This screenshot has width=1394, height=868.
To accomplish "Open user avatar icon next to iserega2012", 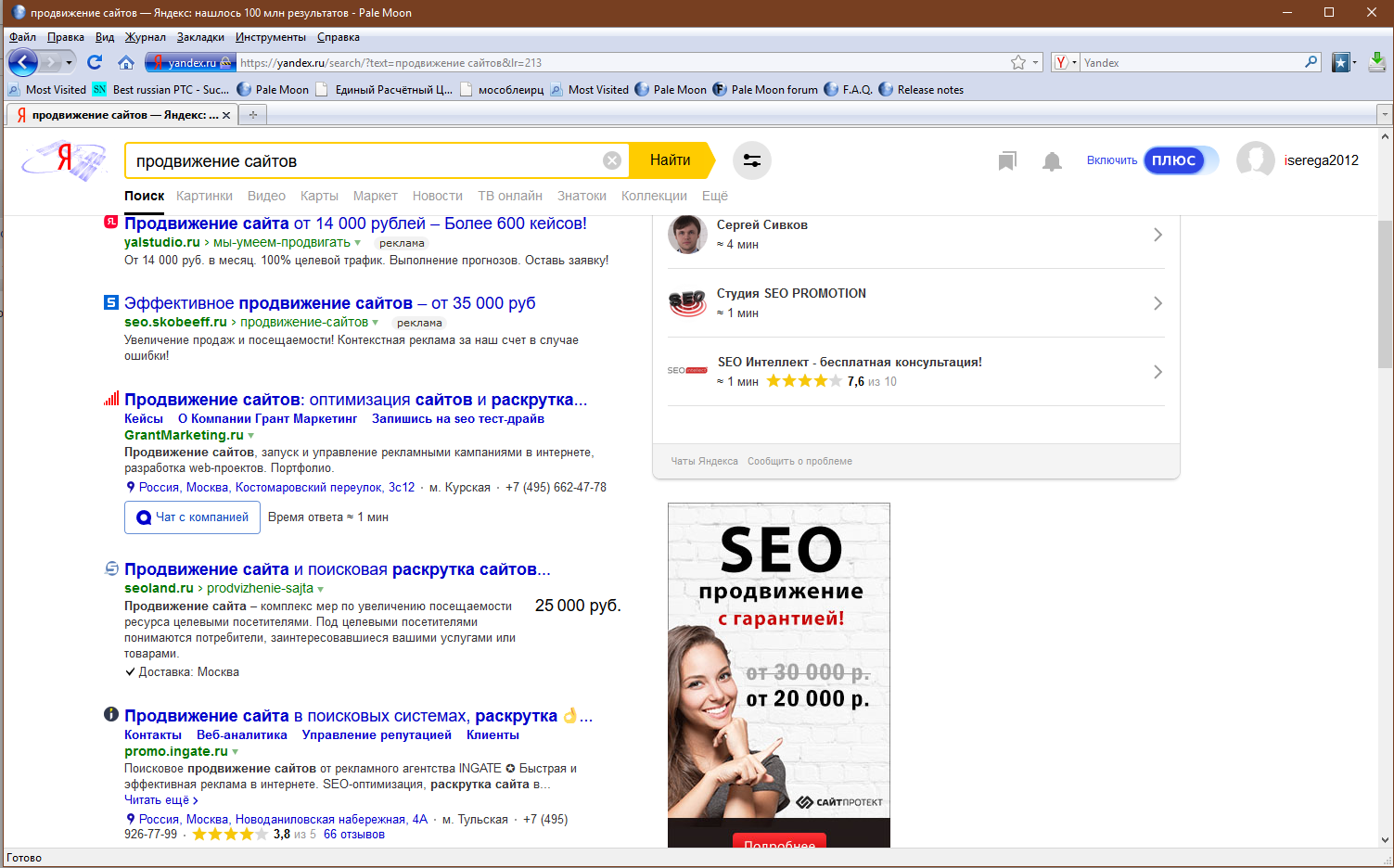I will coord(1255,160).
